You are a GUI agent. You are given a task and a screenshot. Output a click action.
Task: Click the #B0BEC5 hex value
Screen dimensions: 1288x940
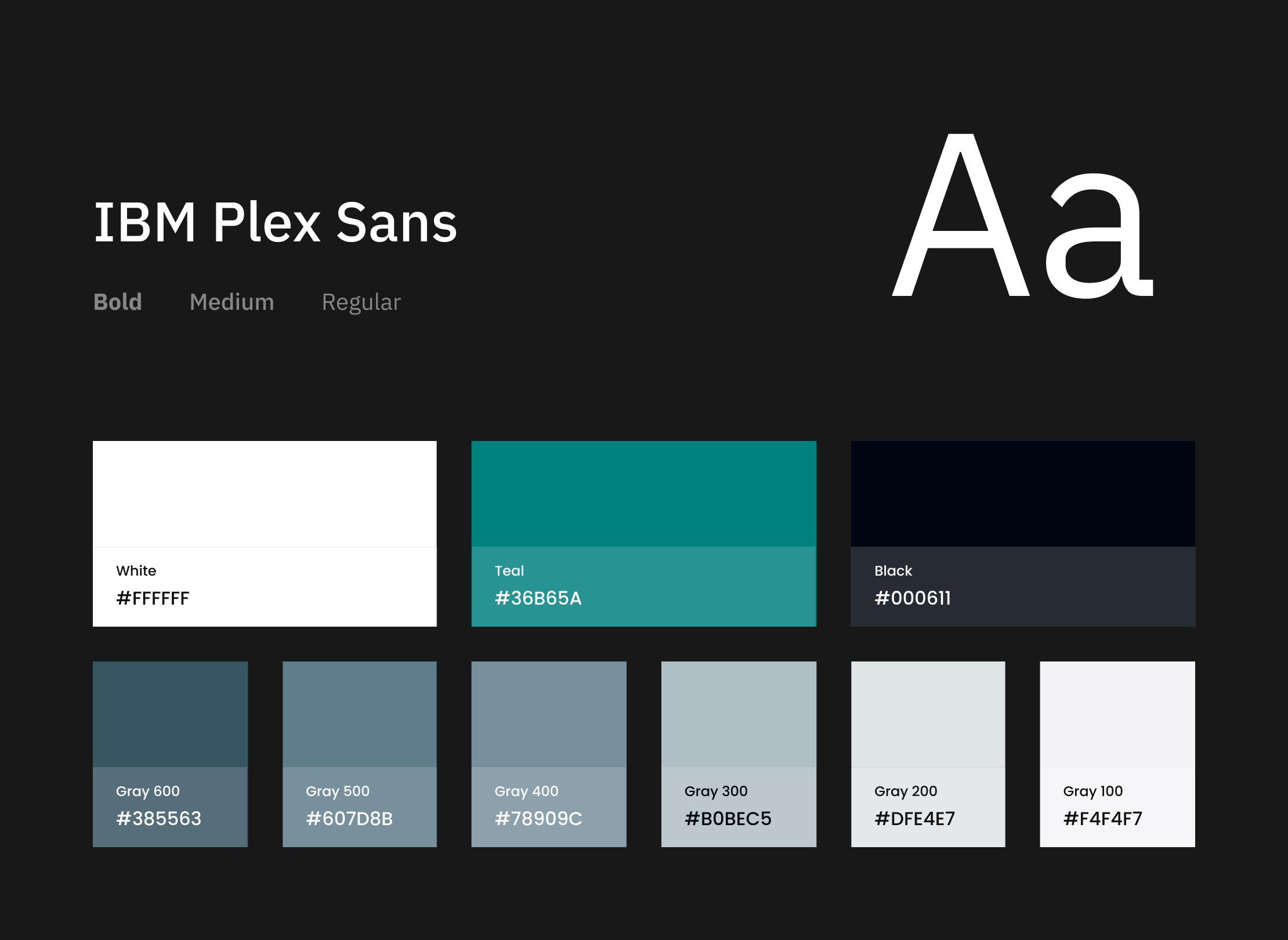click(x=728, y=819)
